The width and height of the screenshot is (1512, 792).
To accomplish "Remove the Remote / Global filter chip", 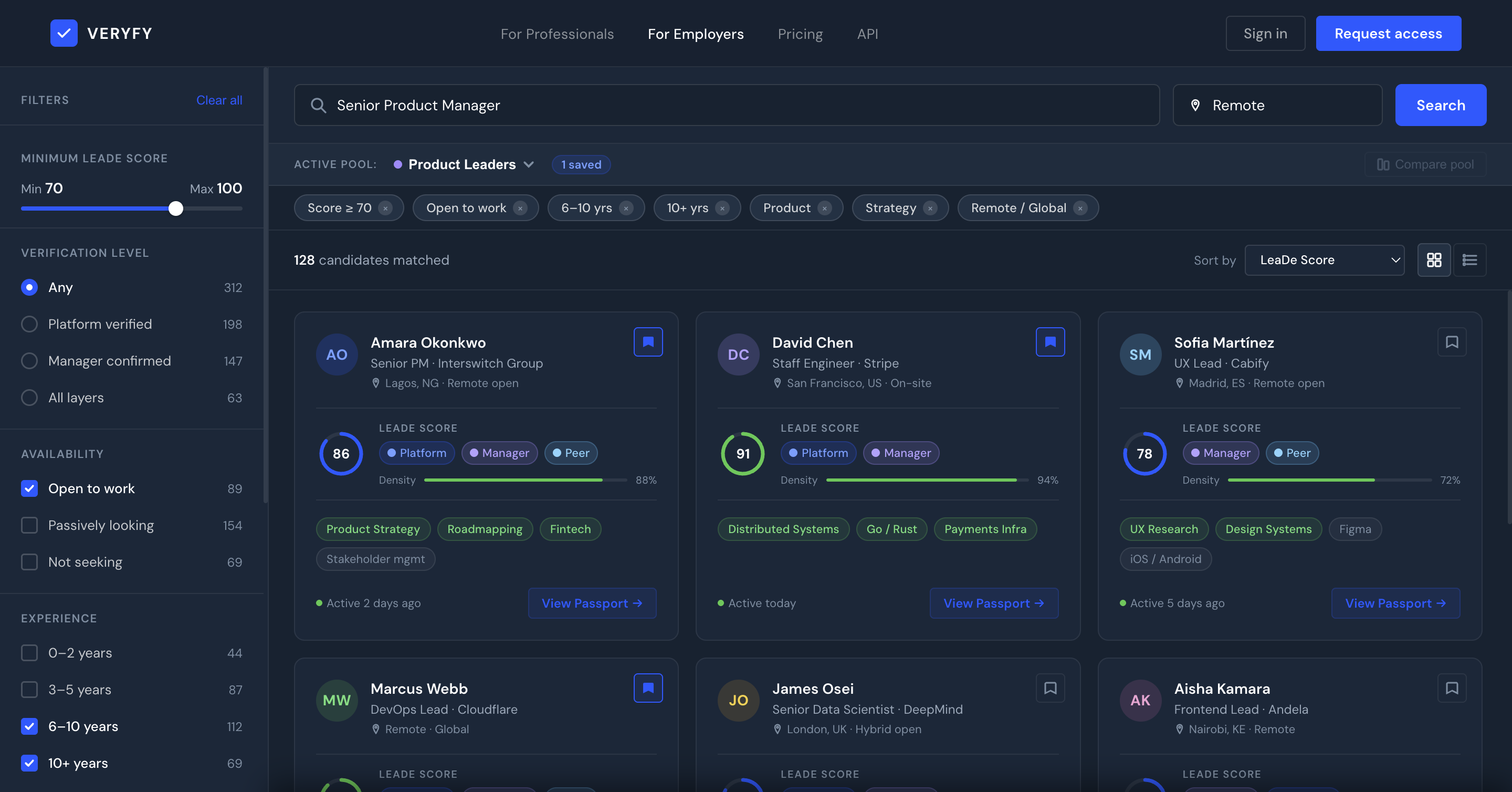I will click(1080, 208).
